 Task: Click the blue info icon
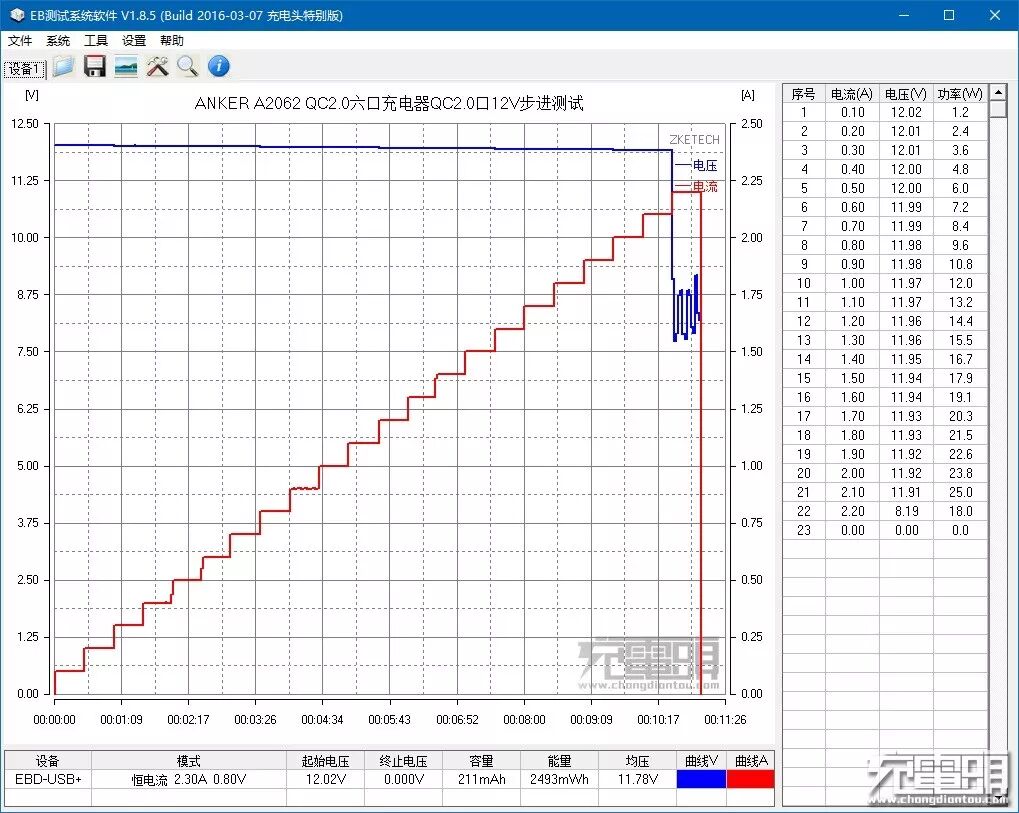[x=219, y=66]
